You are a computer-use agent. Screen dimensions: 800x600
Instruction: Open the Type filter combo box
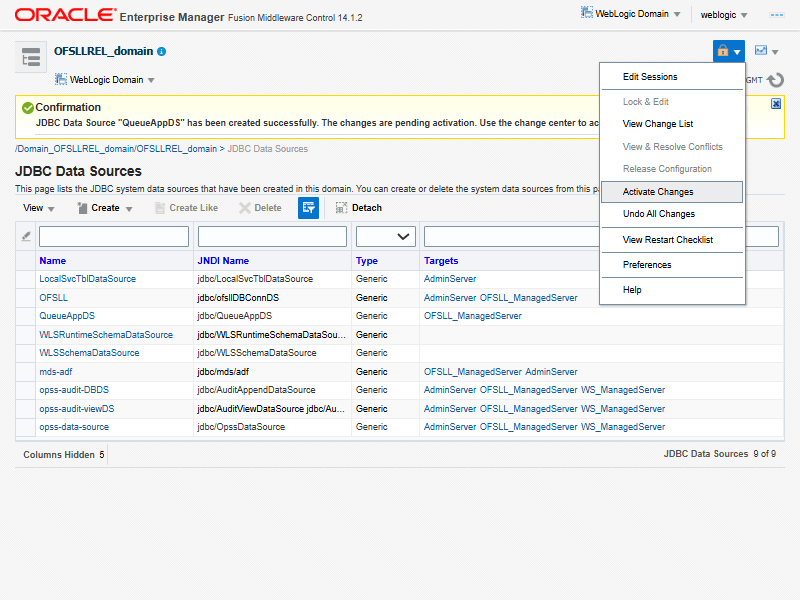(386, 237)
